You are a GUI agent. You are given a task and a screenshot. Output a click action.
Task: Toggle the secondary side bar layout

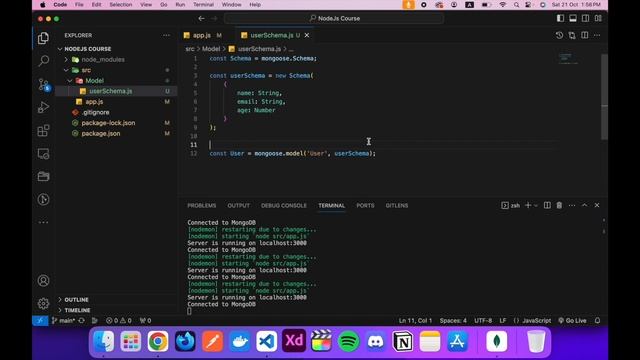pos(585,18)
